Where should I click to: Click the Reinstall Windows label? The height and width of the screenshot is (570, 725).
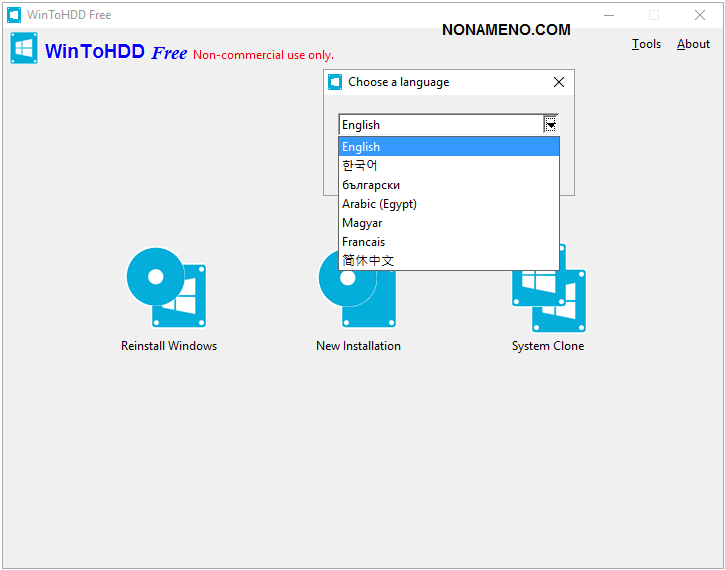(x=169, y=346)
